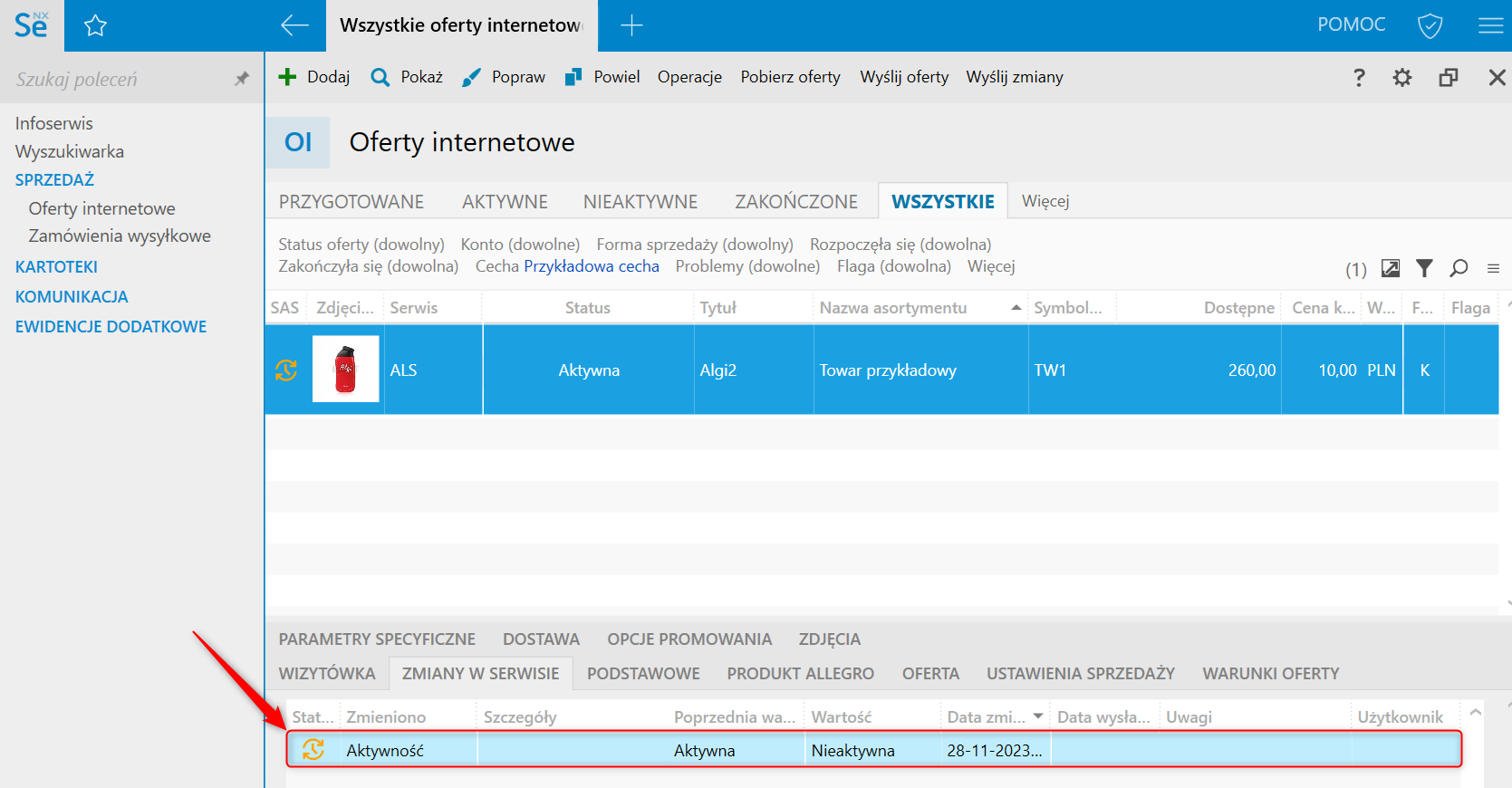Sort by Nazwa asortymentu column
The width and height of the screenshot is (1512, 788).
pos(920,308)
